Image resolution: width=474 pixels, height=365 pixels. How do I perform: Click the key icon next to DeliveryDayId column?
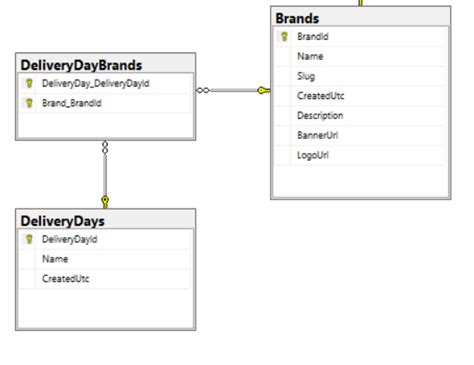point(29,239)
